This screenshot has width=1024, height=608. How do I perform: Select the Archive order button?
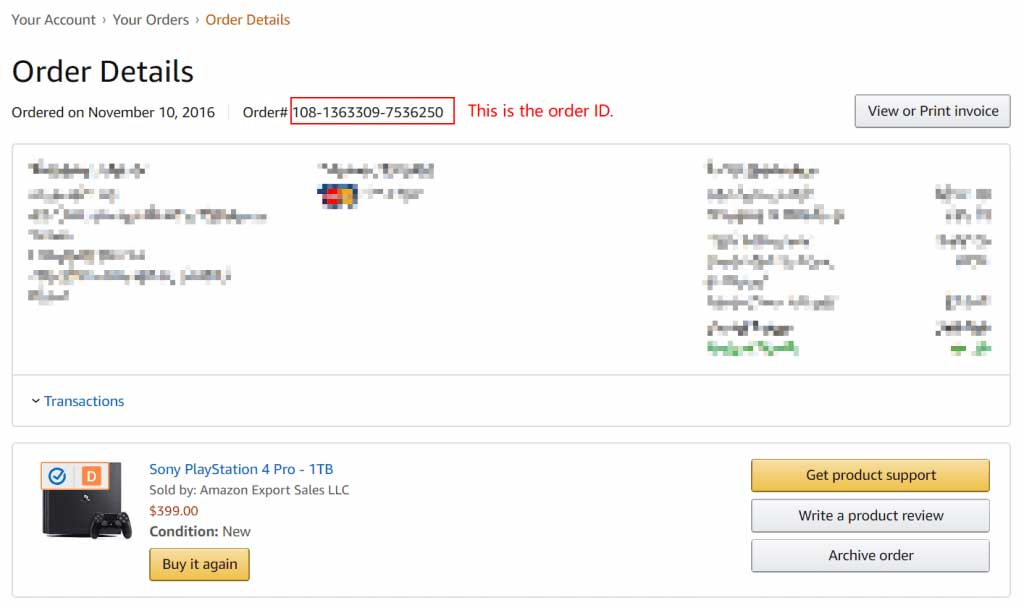pyautogui.click(x=870, y=555)
